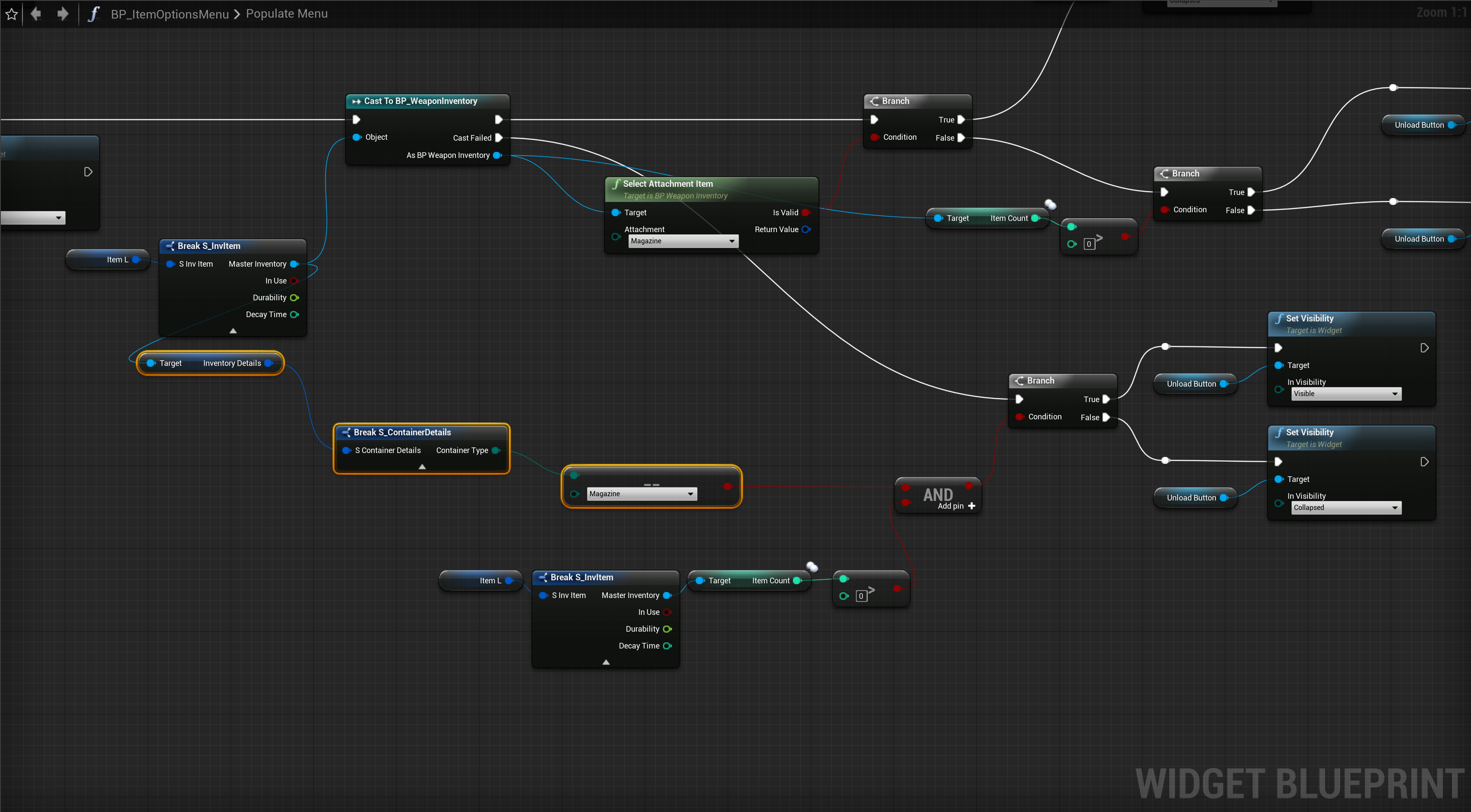Screen dimensions: 1471x812
Task: Click the favorite star icon
Action: (x=11, y=14)
